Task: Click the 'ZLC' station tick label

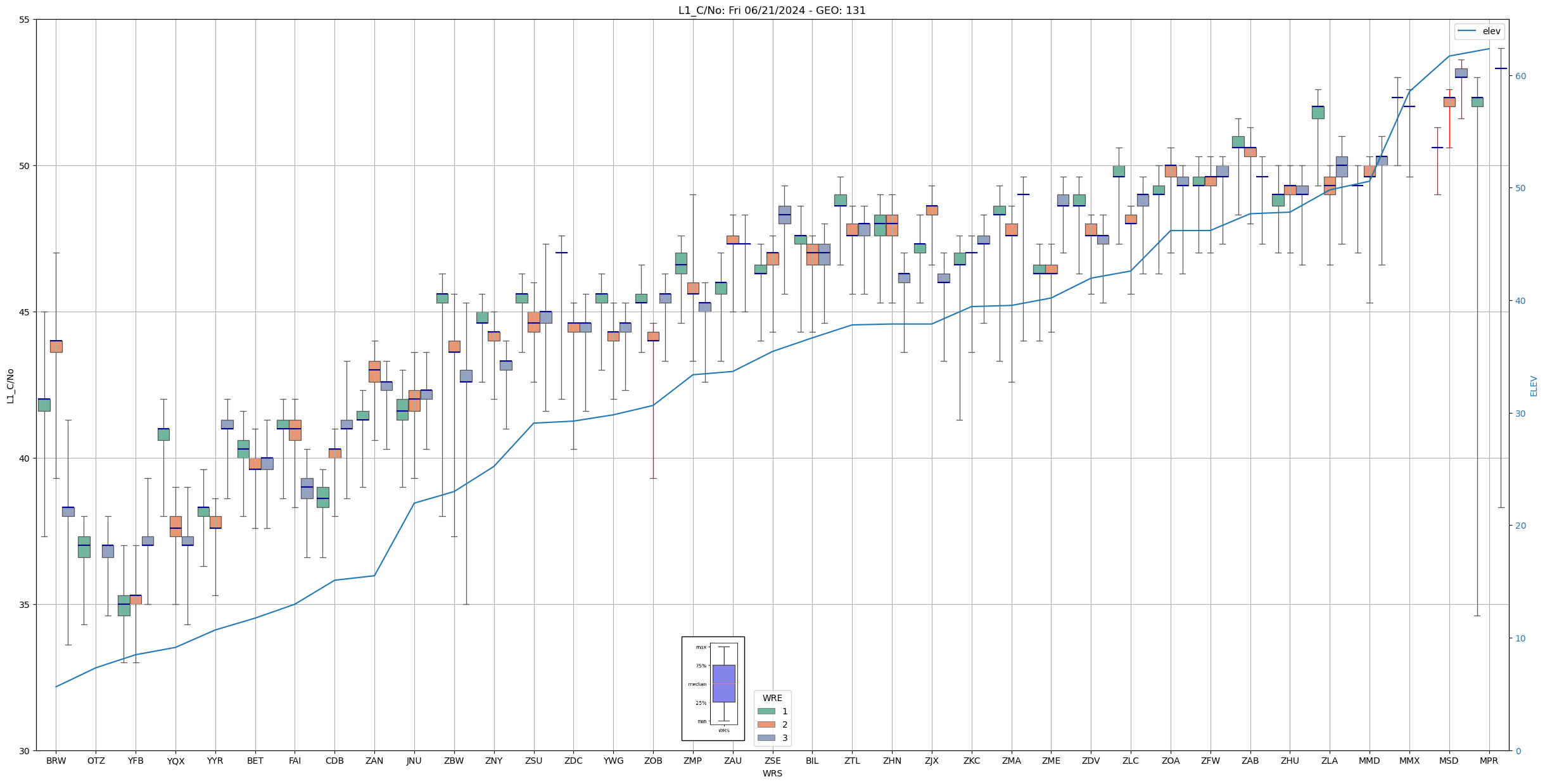Action: coord(1131,761)
